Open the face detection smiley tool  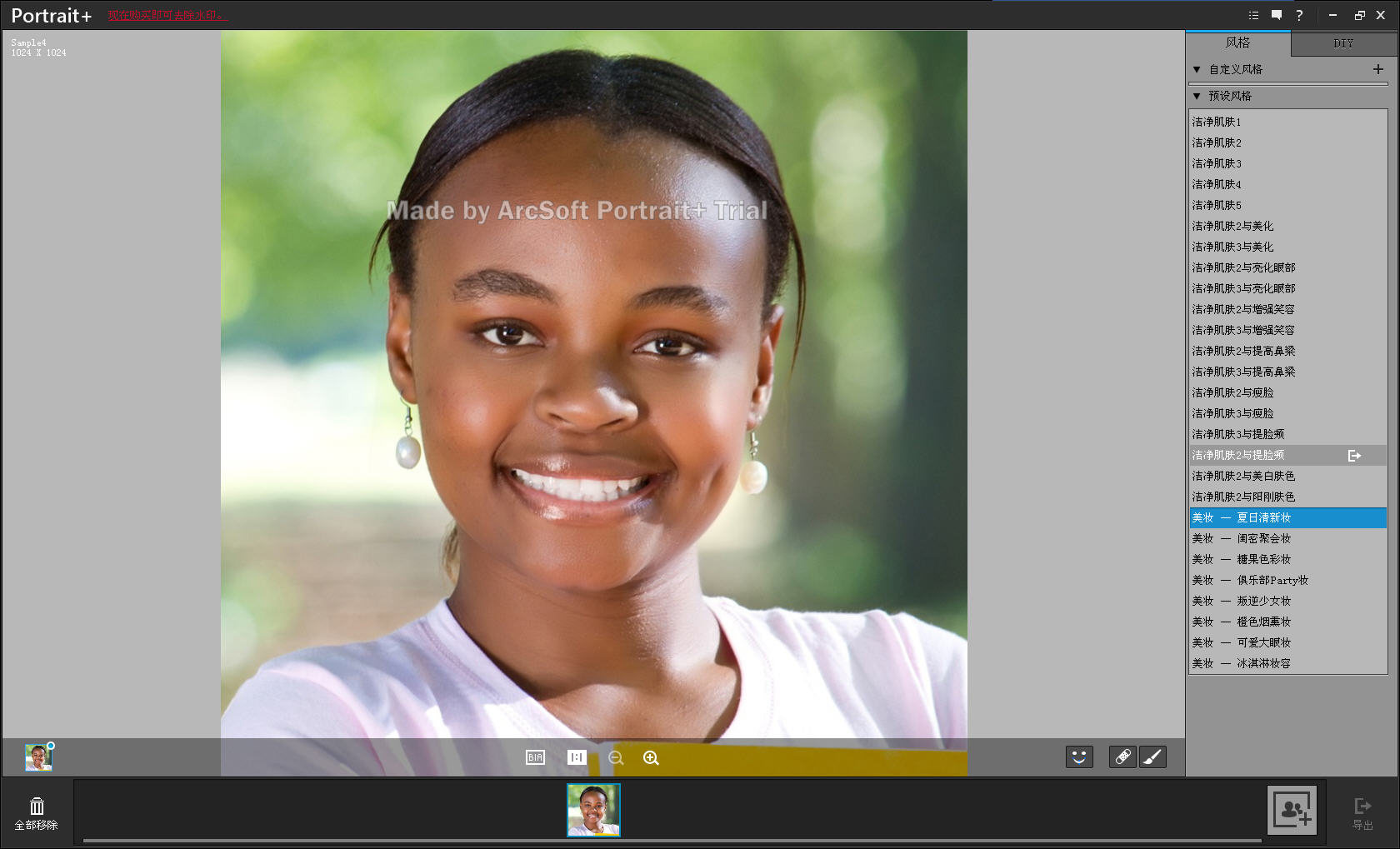(1079, 757)
